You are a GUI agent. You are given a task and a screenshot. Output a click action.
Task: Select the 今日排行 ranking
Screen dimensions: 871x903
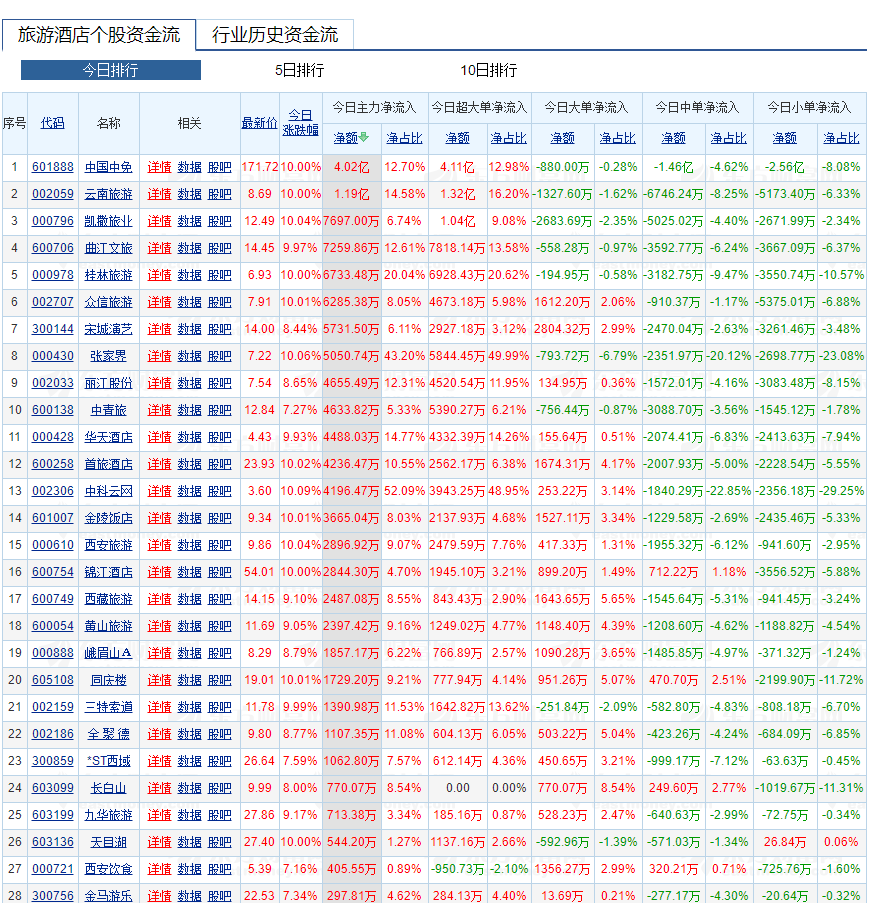(110, 70)
